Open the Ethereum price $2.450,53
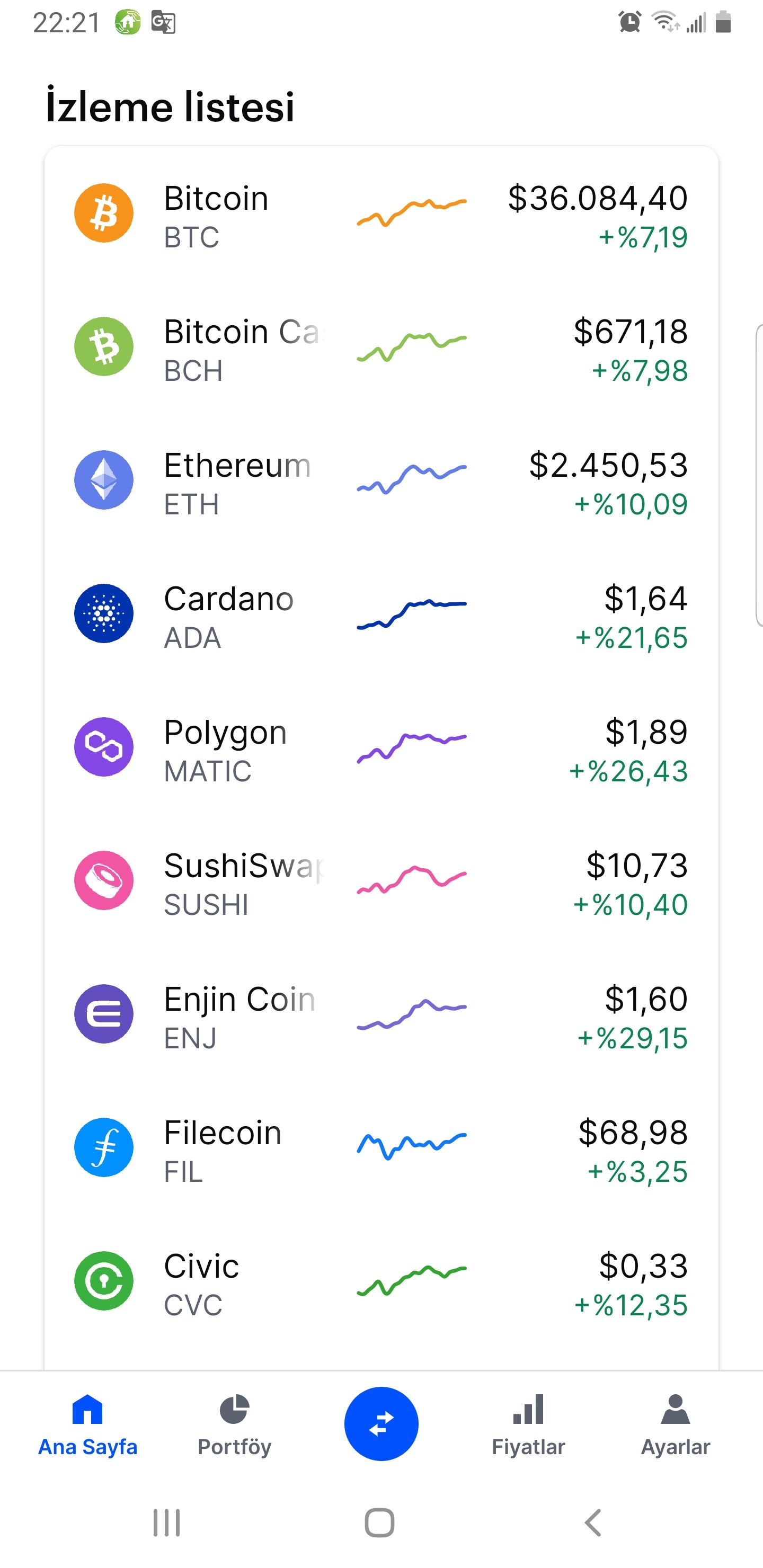Image resolution: width=763 pixels, height=1568 pixels. point(608,465)
